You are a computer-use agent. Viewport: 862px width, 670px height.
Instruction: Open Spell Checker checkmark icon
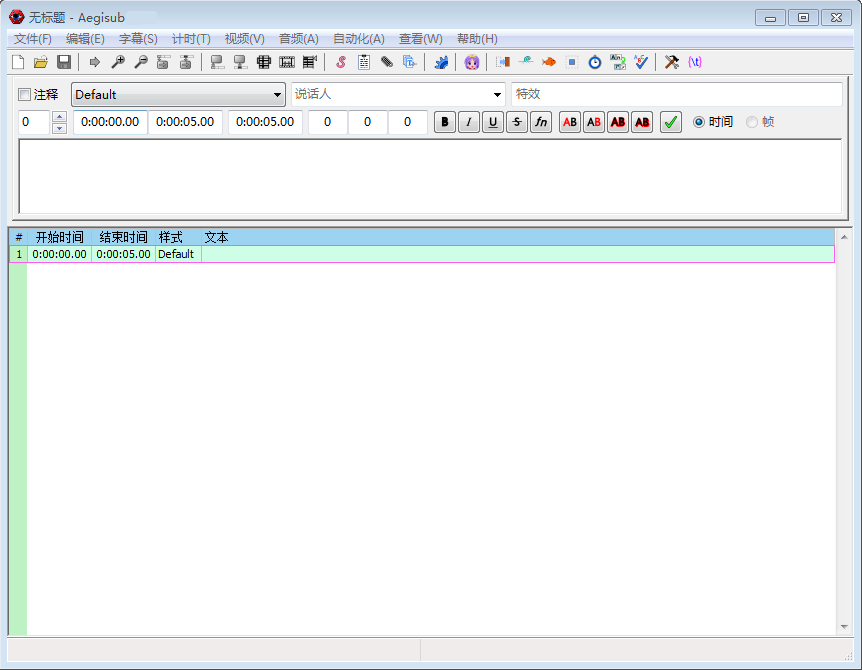tap(641, 62)
